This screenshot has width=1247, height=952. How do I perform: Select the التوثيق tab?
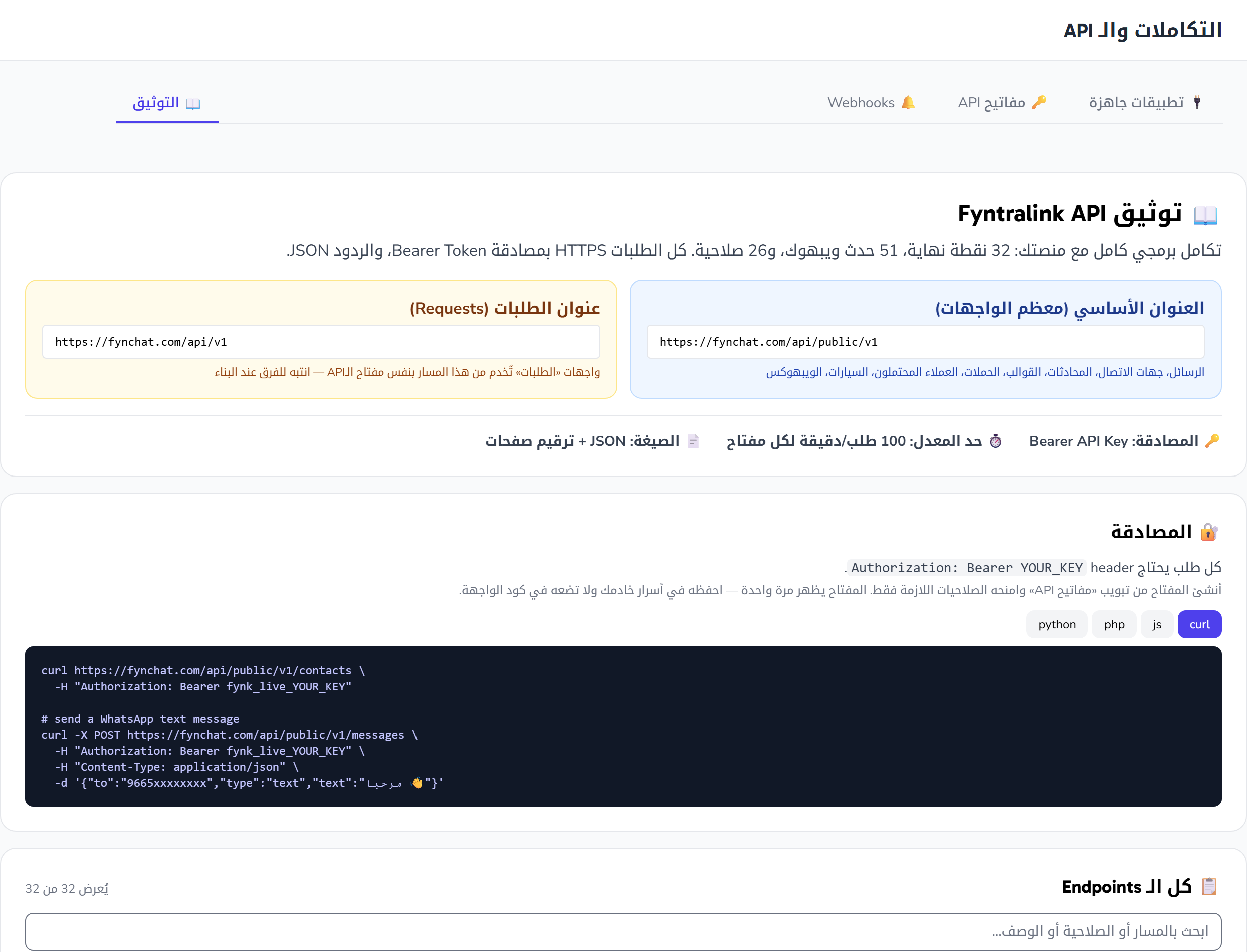[x=167, y=103]
